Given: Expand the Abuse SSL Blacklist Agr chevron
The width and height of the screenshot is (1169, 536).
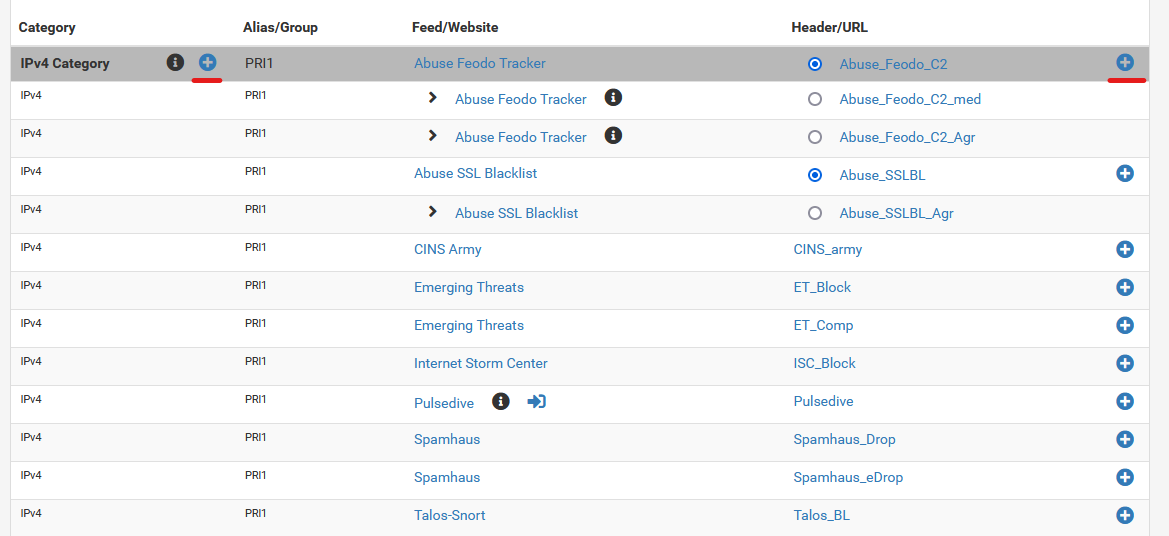Looking at the screenshot, I should click(432, 212).
